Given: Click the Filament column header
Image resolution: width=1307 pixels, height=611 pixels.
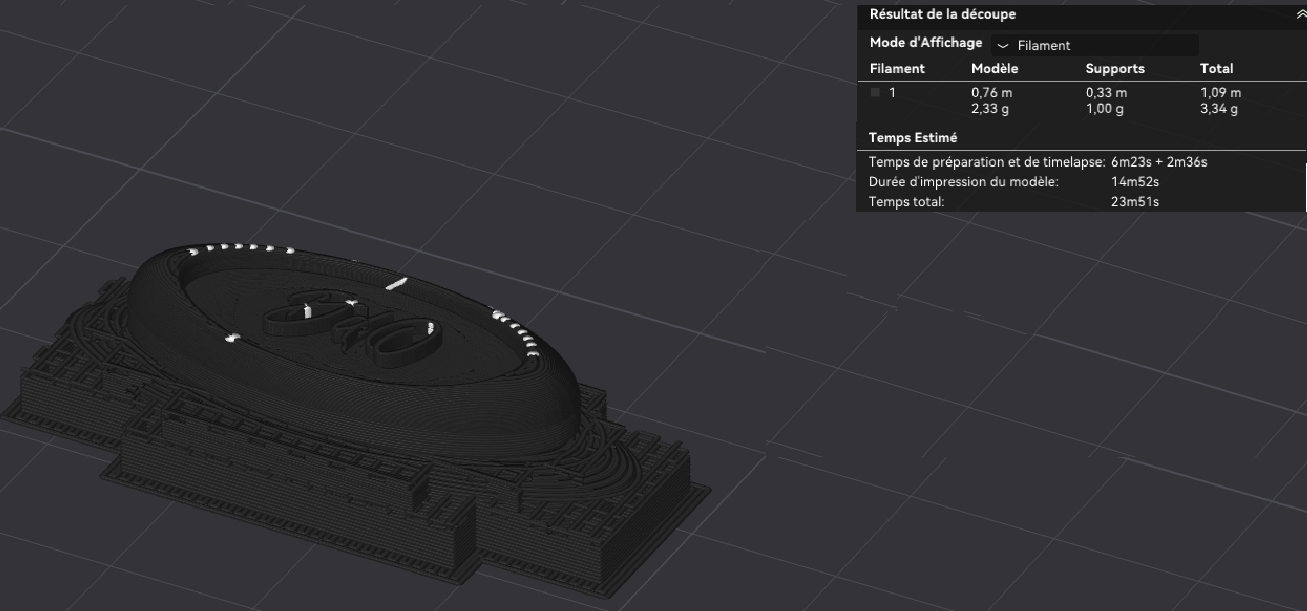Looking at the screenshot, I should [x=897, y=69].
